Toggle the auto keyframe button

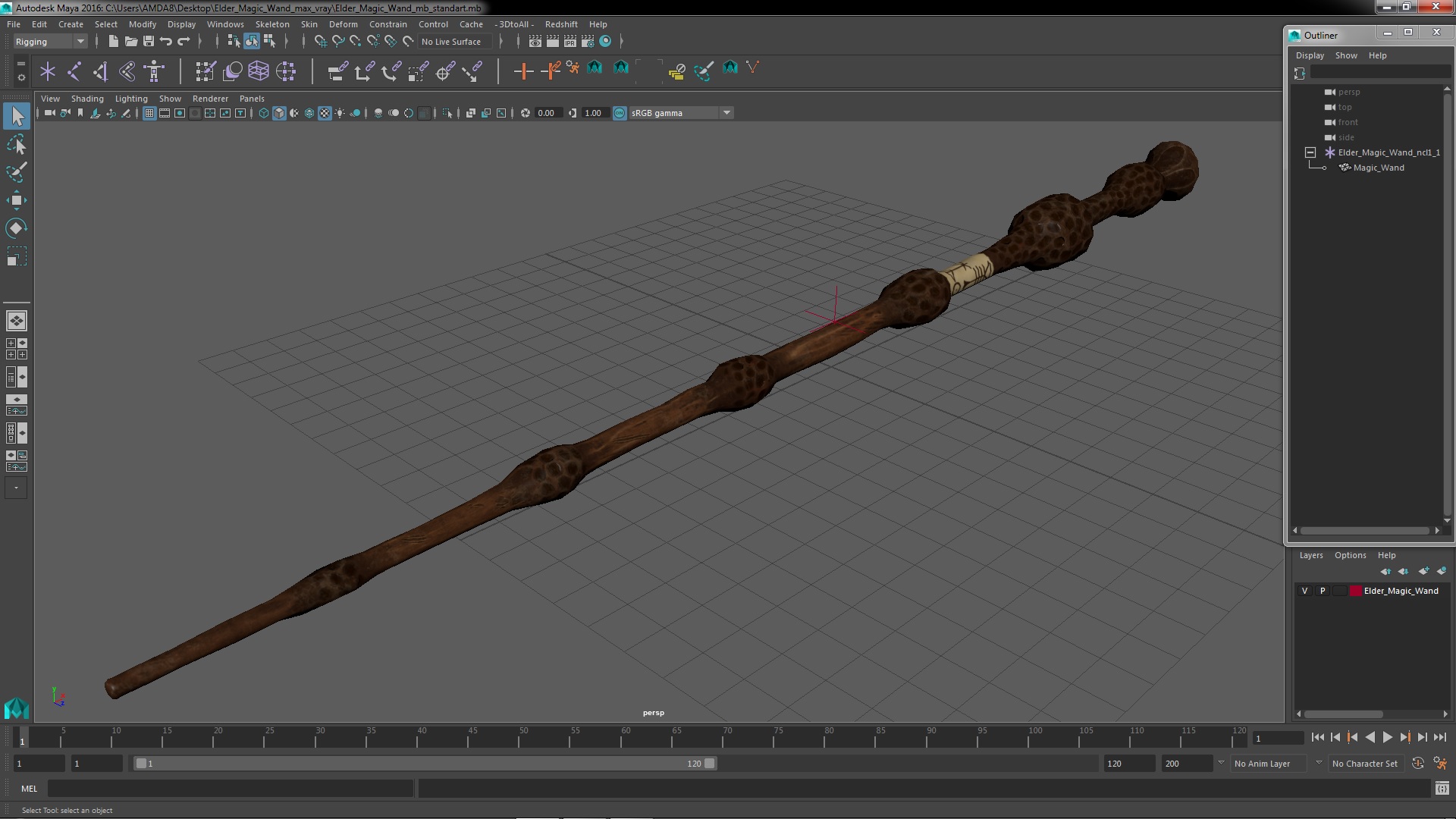click(x=1418, y=764)
